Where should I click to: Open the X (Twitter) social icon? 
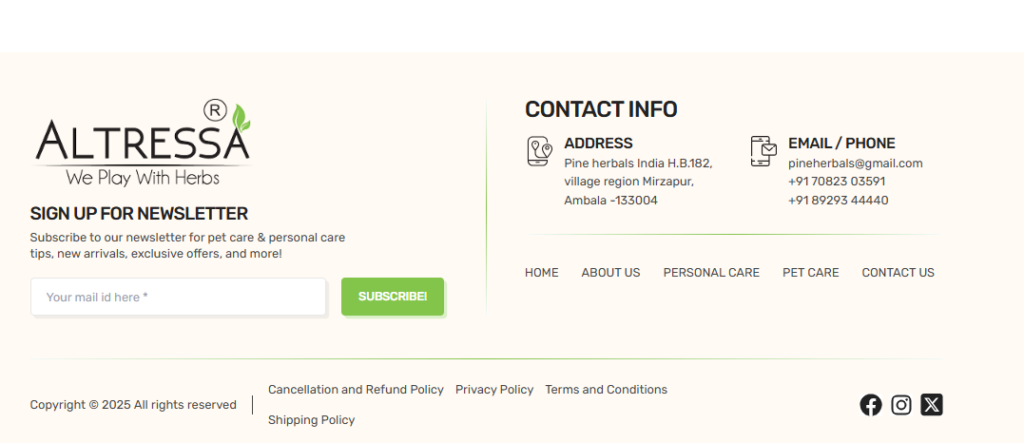pos(932,405)
